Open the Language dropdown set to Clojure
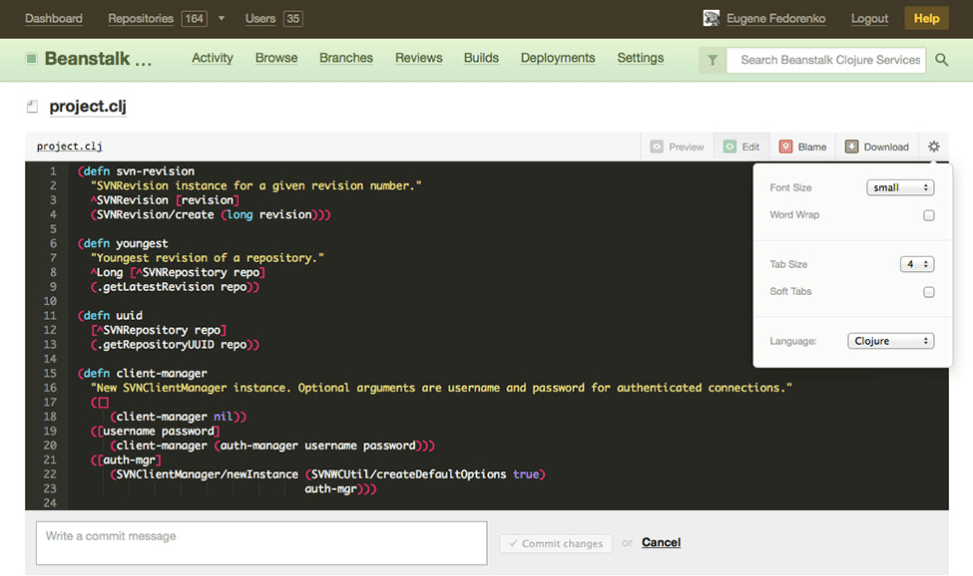The height and width of the screenshot is (576, 973). (890, 341)
